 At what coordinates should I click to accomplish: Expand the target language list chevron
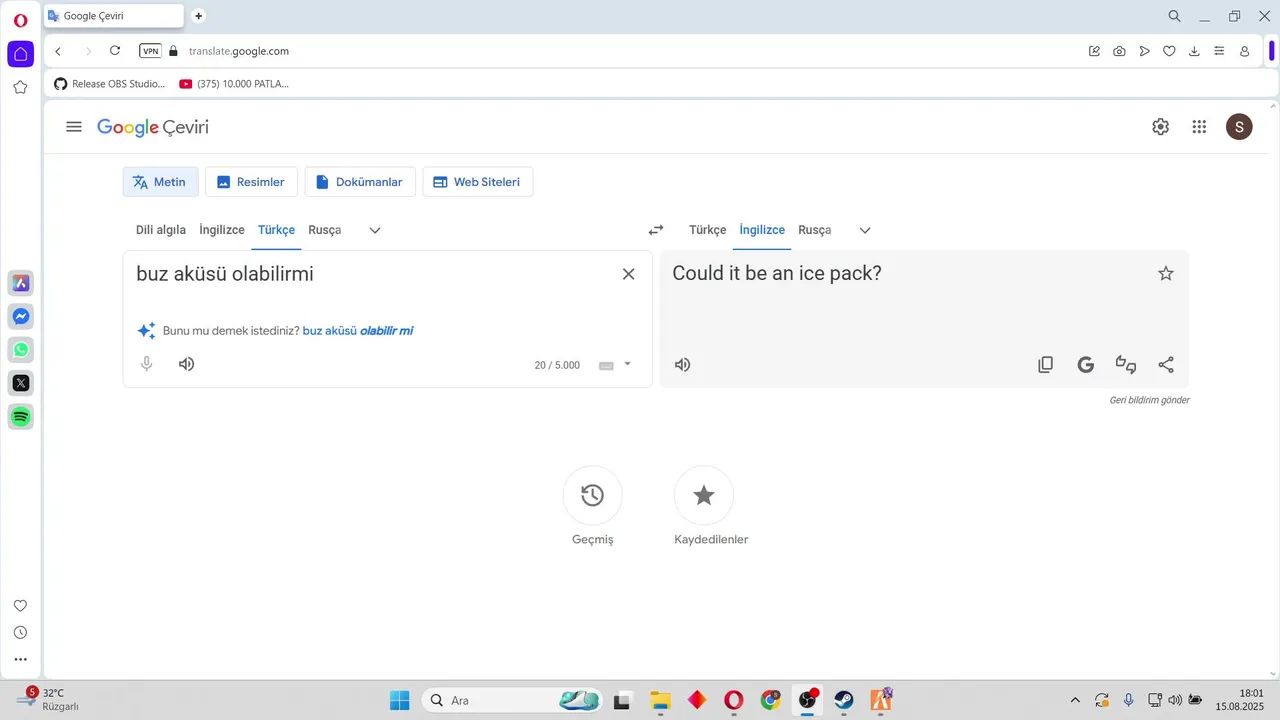pyautogui.click(x=865, y=230)
